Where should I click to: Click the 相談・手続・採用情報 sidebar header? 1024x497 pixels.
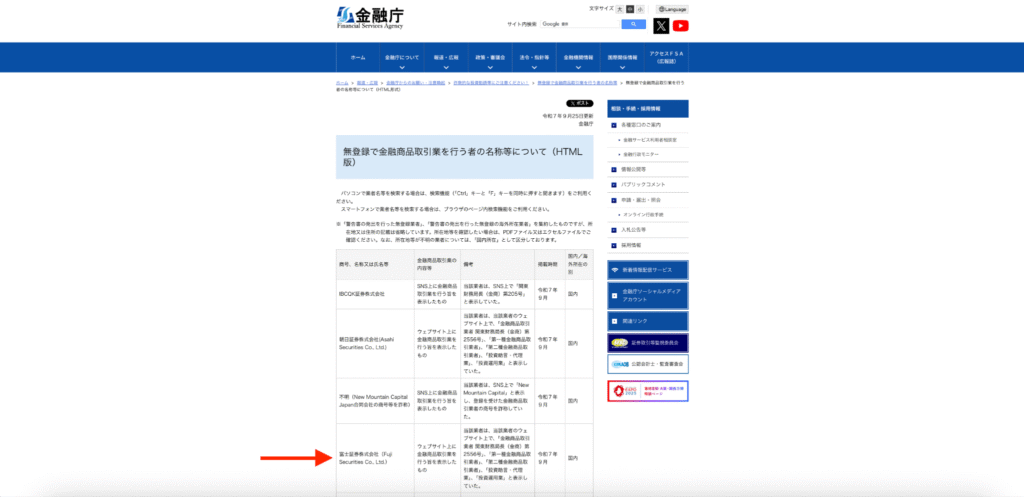648,109
